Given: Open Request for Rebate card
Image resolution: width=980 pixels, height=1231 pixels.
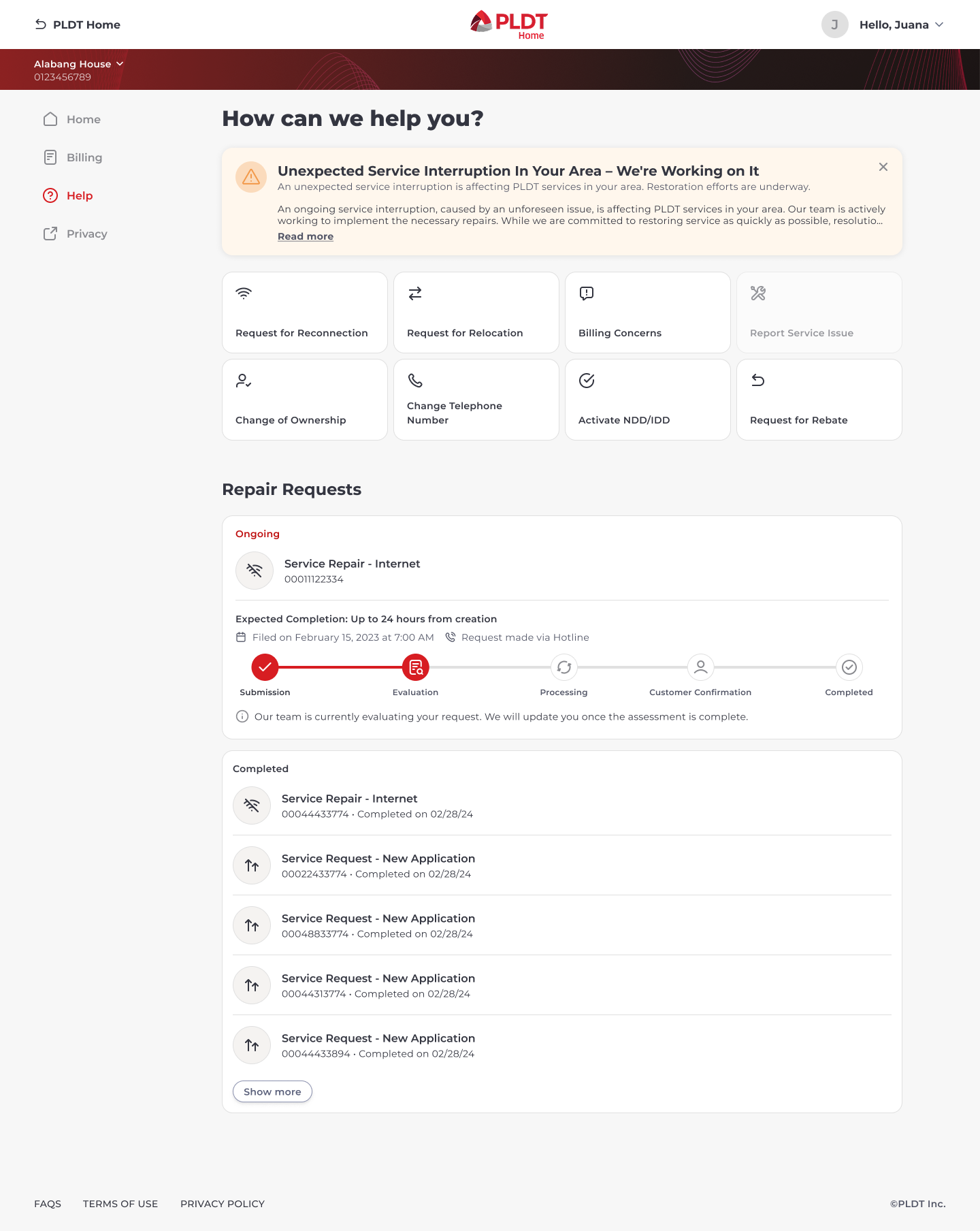Looking at the screenshot, I should (x=819, y=400).
